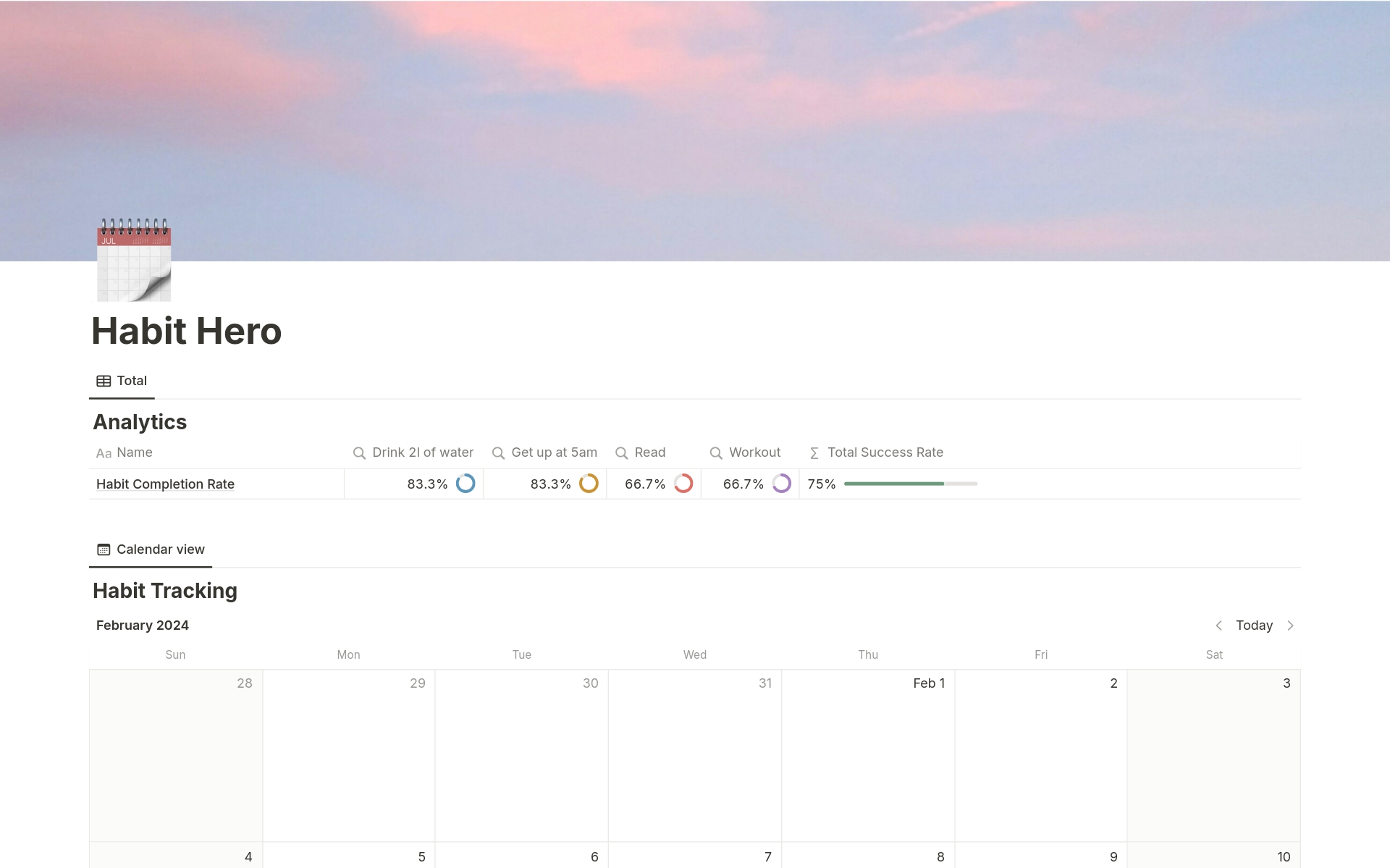Click the Total Success Rate sigma icon

tap(815, 452)
